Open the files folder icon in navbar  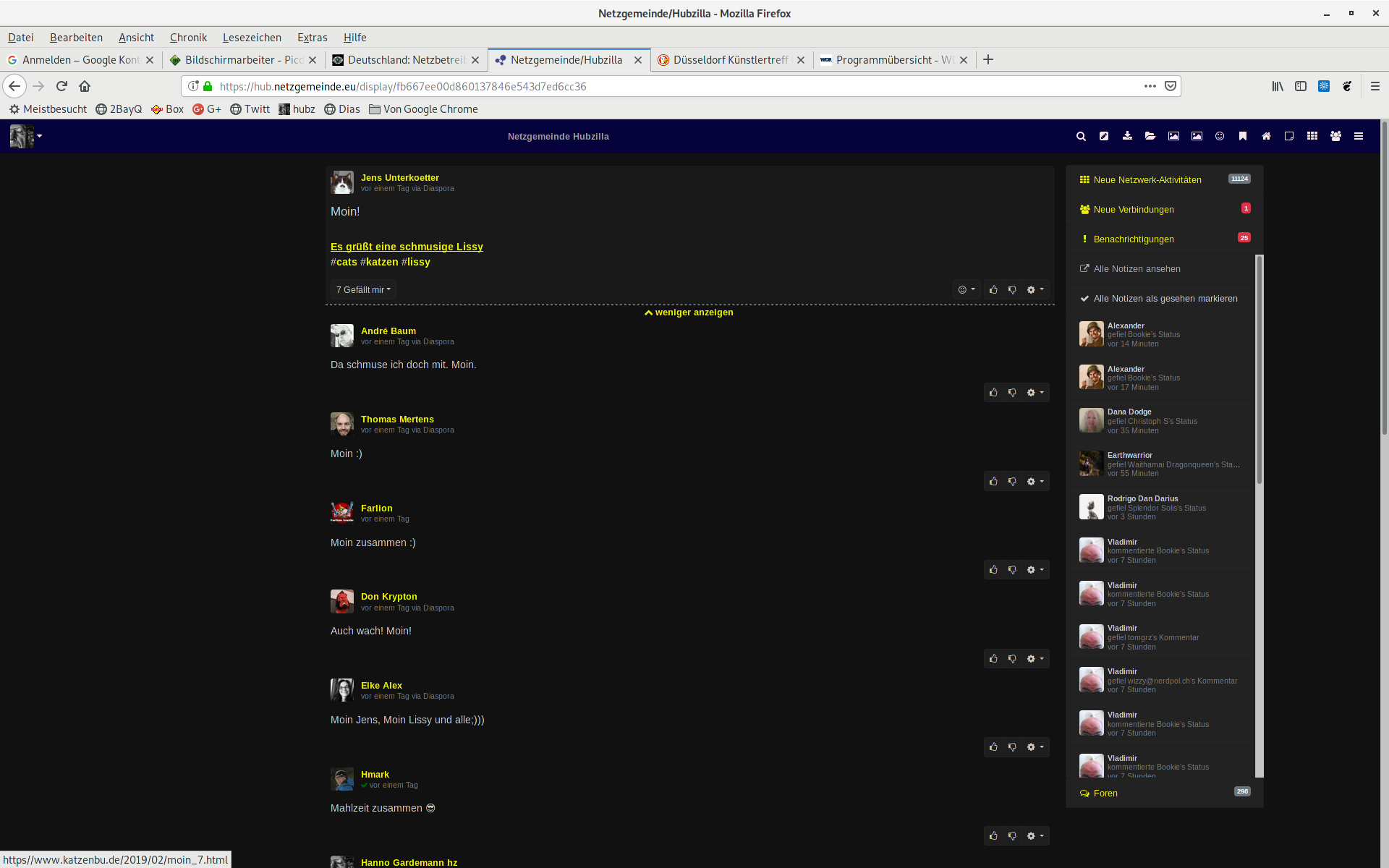pyautogui.click(x=1150, y=136)
